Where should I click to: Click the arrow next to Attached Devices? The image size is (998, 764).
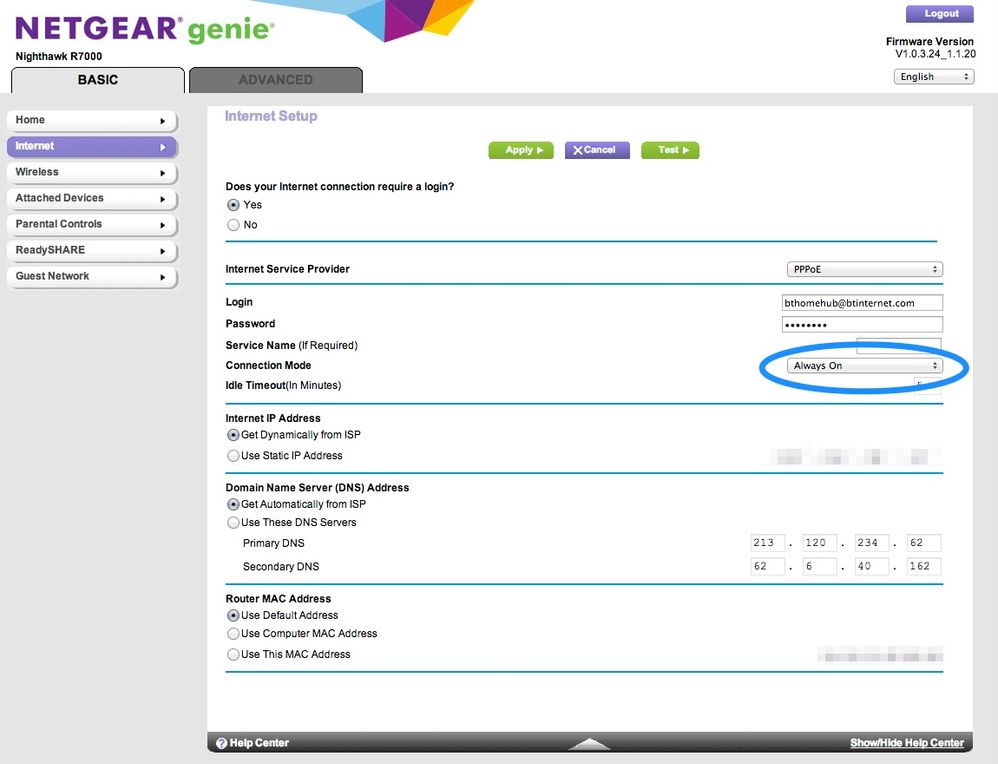[x=163, y=199]
